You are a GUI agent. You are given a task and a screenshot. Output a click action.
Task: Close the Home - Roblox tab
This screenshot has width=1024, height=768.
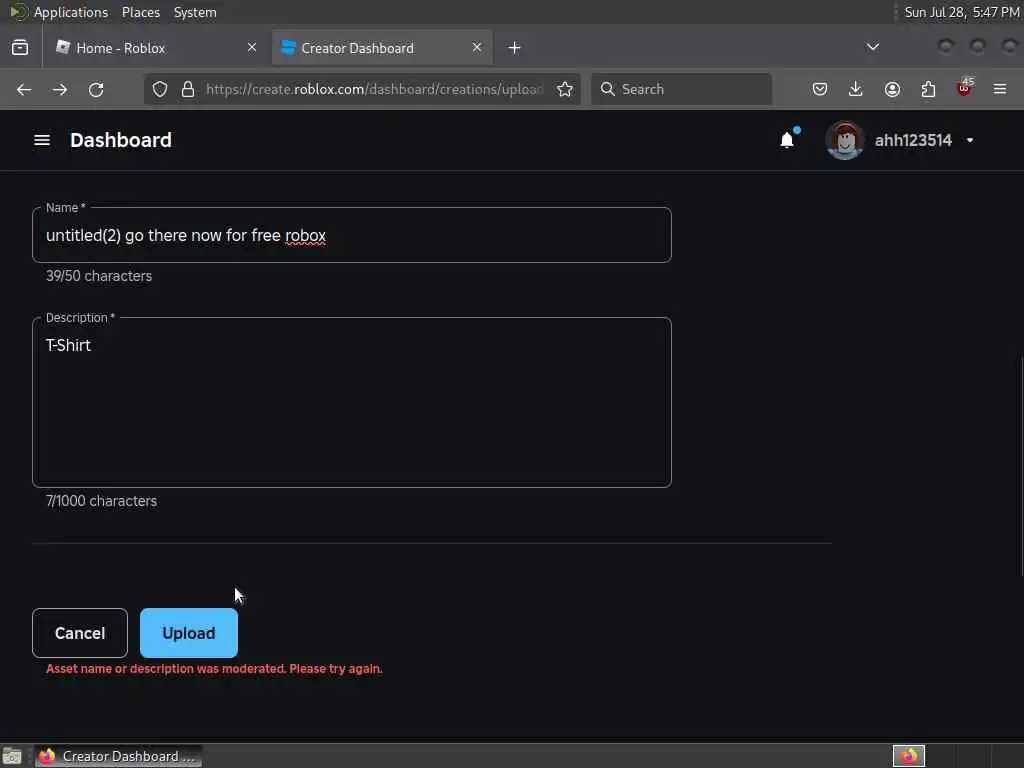(252, 47)
